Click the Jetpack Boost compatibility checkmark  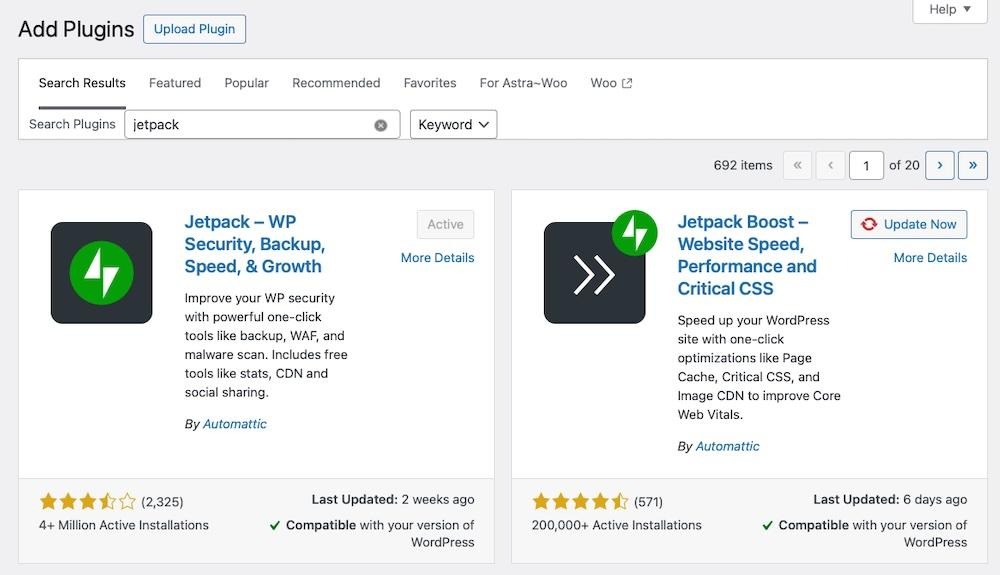pos(768,526)
